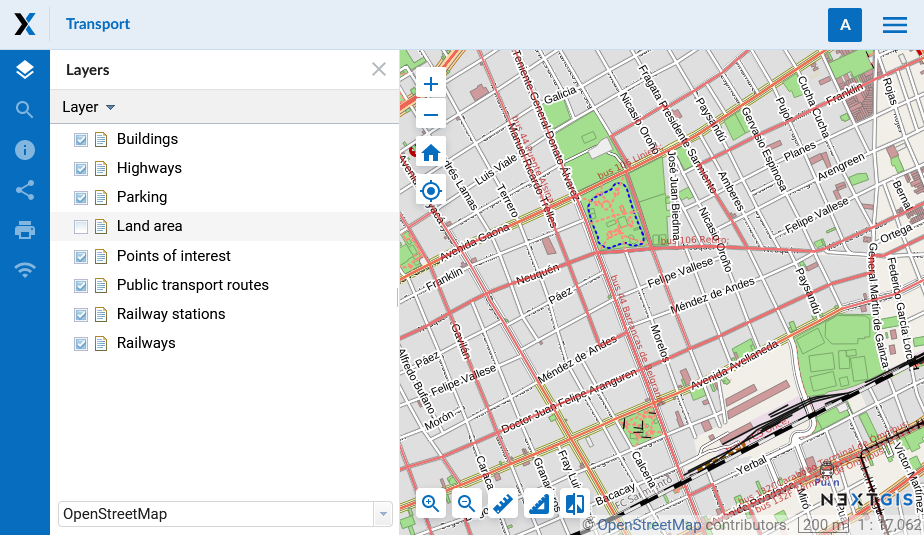
Task: Close the Layers panel
Action: (x=379, y=70)
